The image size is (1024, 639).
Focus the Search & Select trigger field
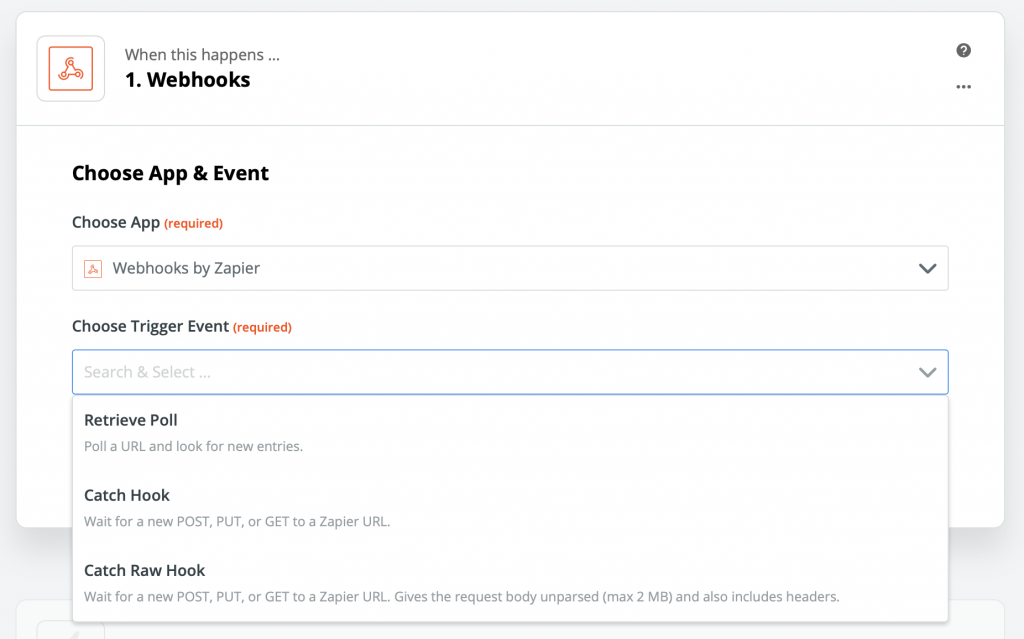510,372
